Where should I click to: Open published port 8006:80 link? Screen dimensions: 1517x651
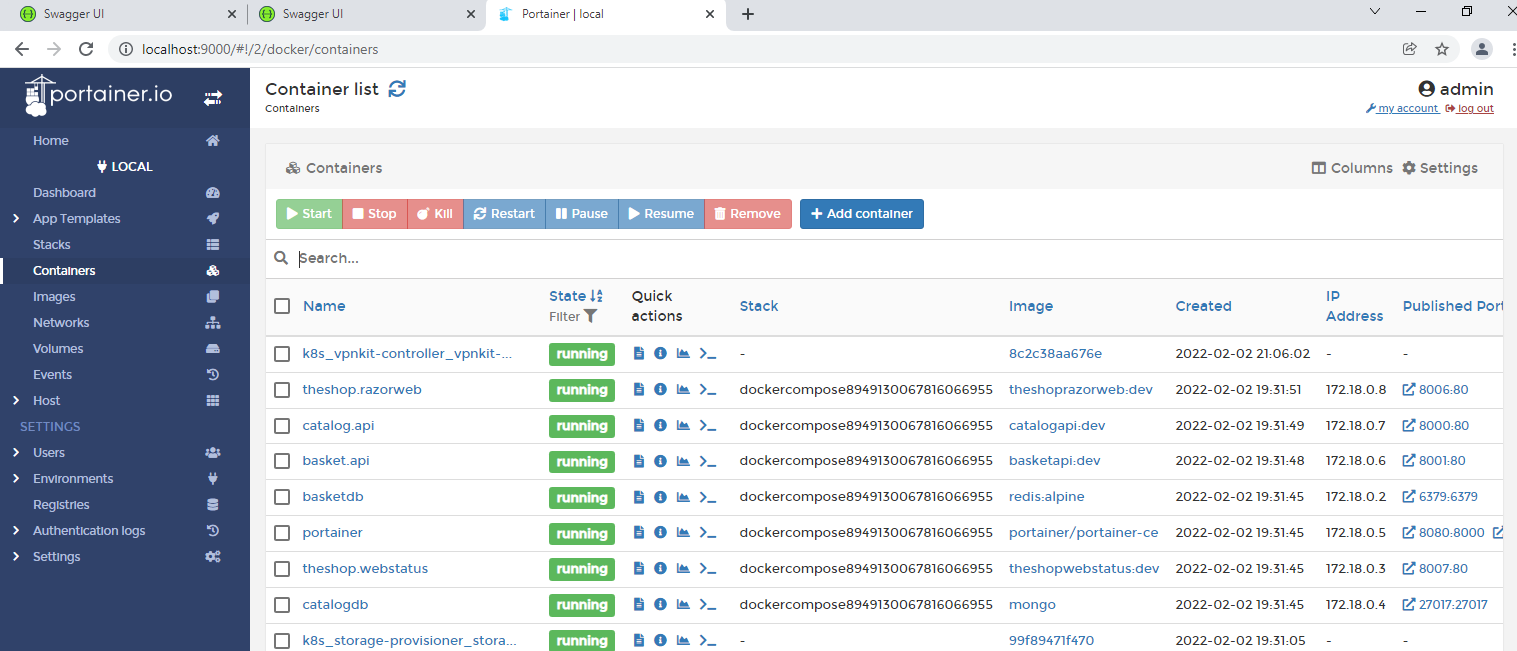click(1436, 389)
